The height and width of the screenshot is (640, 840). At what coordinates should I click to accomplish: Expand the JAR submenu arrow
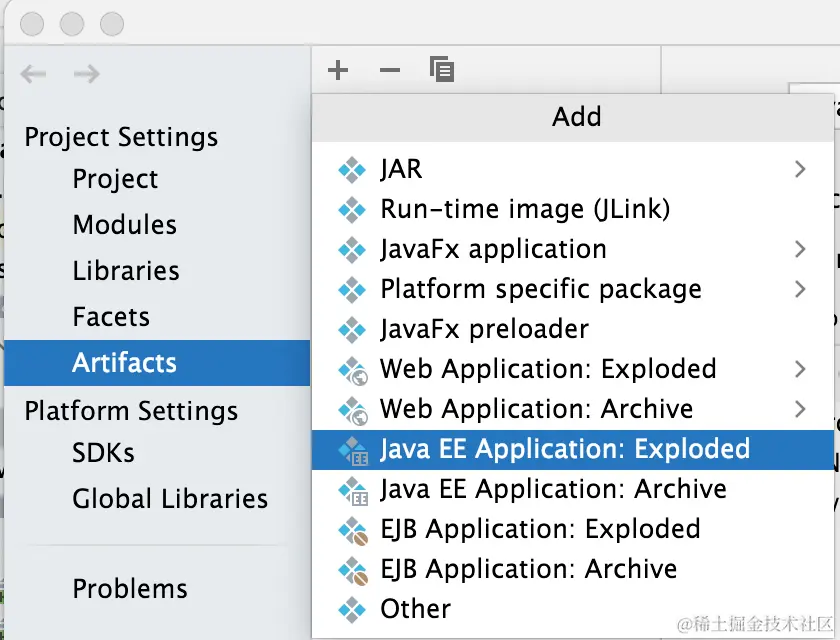tap(800, 169)
